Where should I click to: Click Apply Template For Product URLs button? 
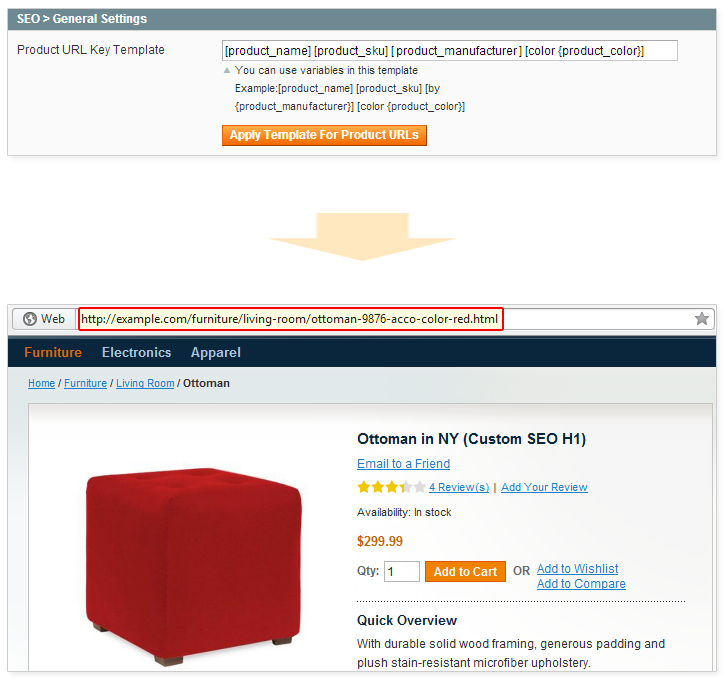tap(324, 135)
